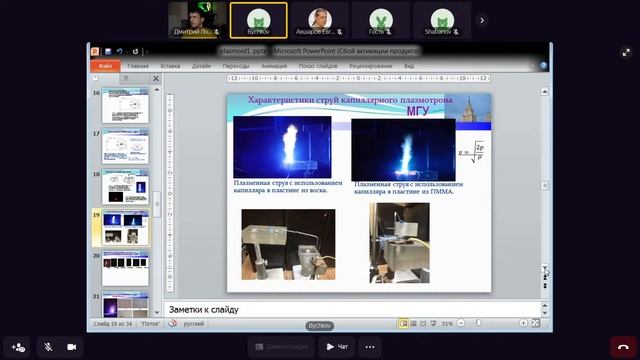640x360 pixels.
Task: Select Bychkov participant tile
Action: 258,20
